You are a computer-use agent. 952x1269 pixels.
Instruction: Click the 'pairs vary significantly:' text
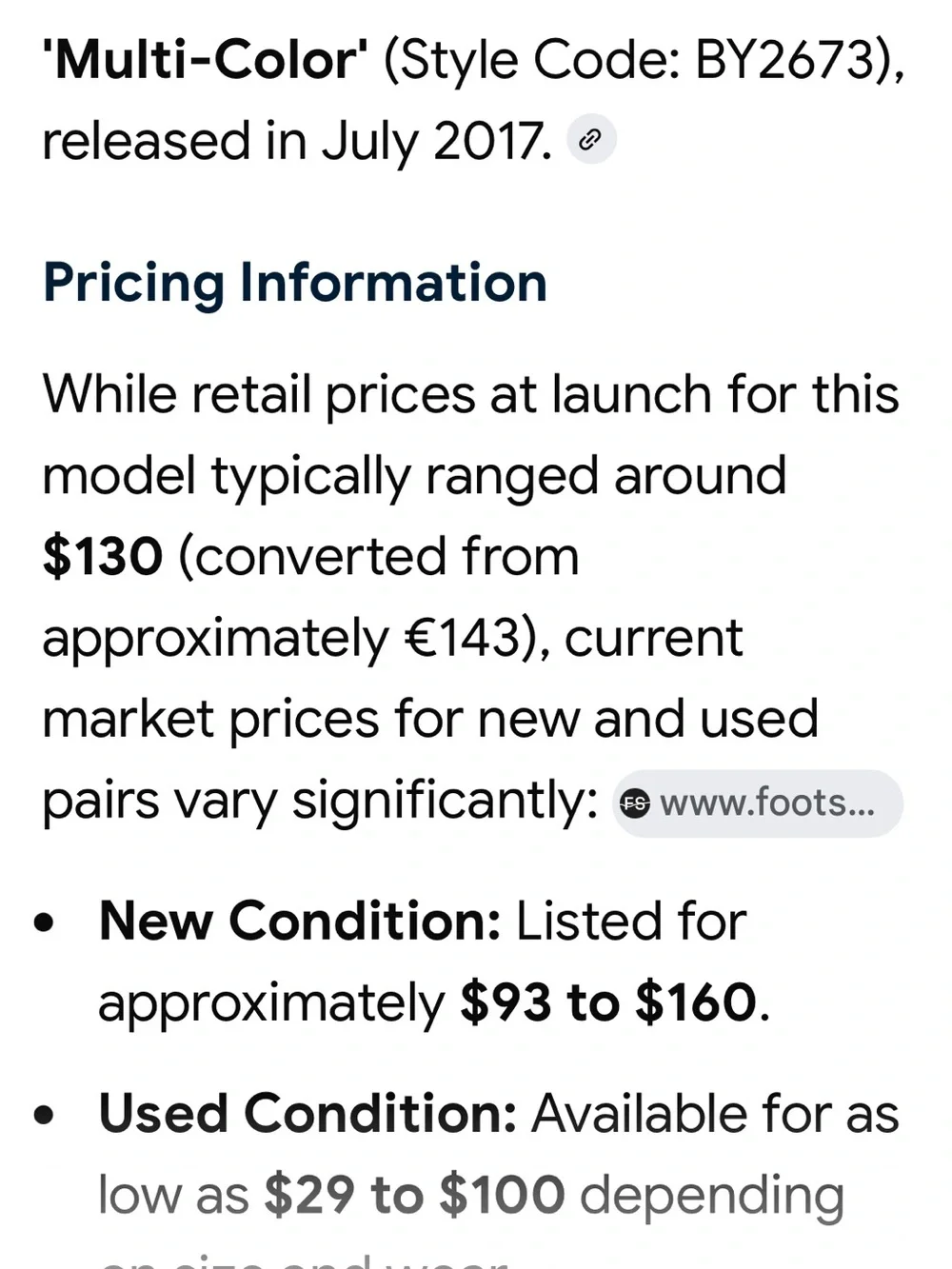(320, 802)
